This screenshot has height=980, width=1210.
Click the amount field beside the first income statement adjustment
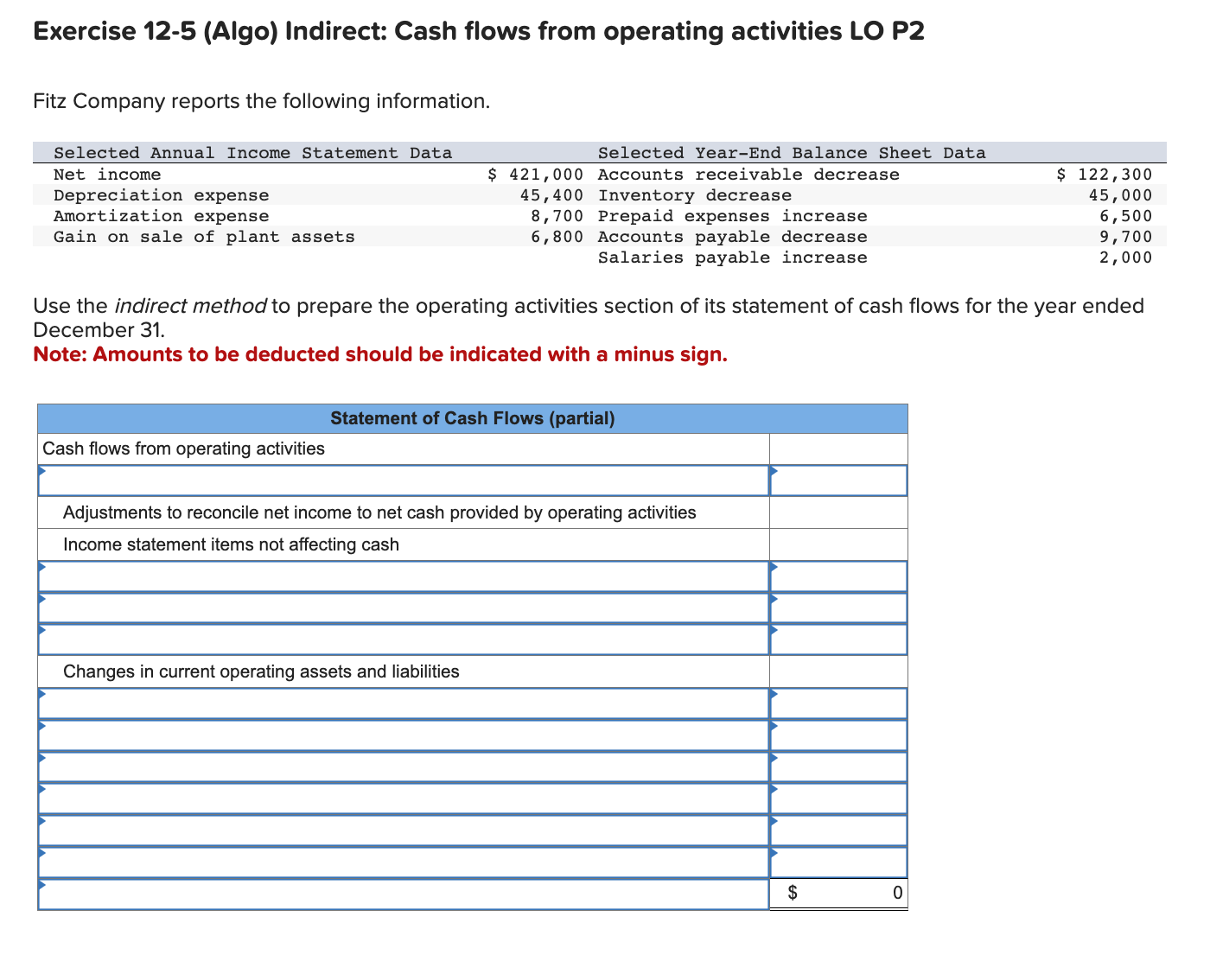838,576
